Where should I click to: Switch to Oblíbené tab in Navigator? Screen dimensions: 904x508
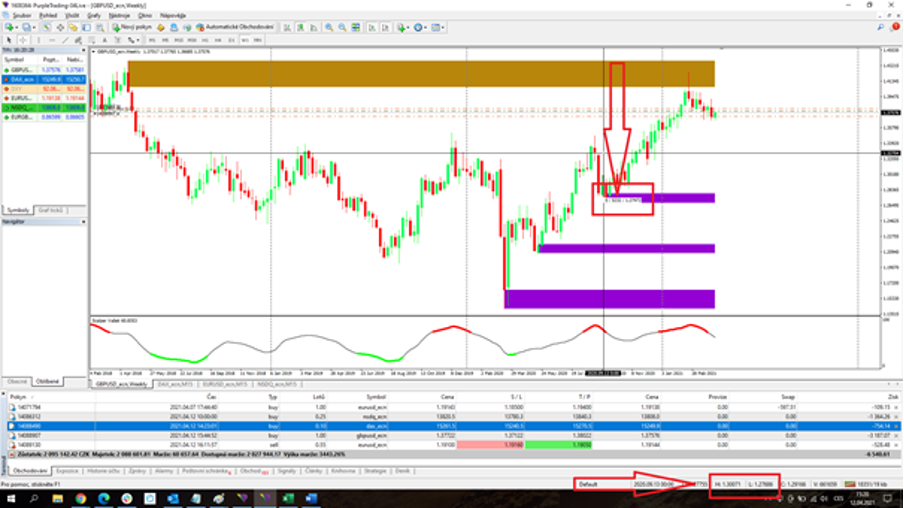[x=47, y=382]
